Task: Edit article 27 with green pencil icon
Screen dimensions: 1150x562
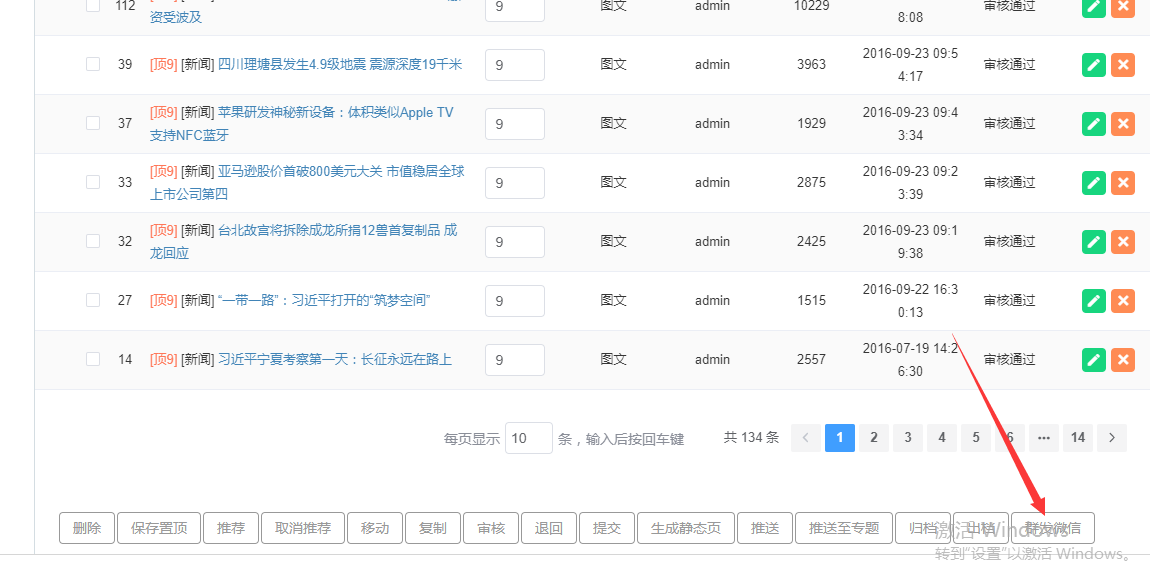Action: (1094, 301)
